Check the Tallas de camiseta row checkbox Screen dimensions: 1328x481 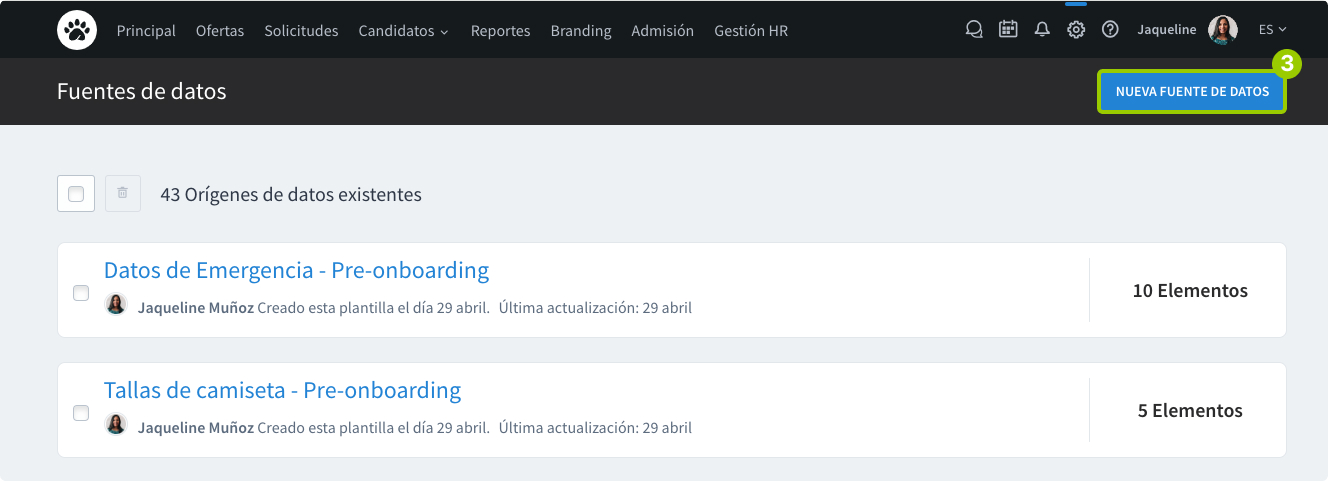click(x=81, y=413)
